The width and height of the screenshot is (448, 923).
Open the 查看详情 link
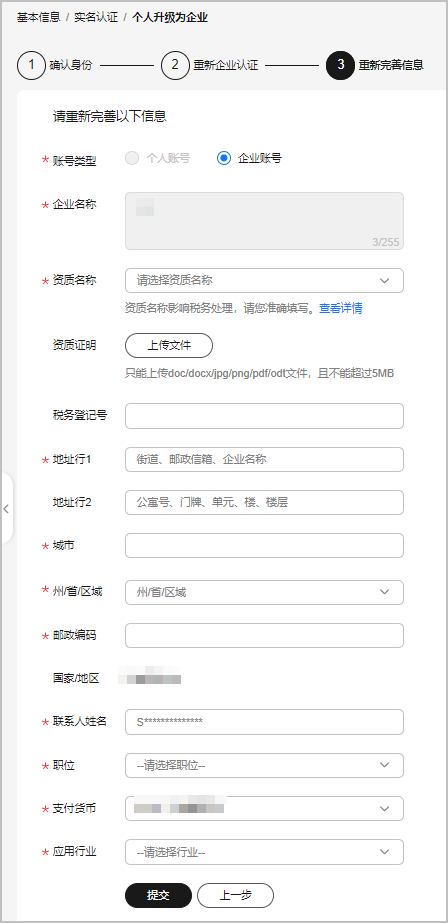tap(341, 308)
